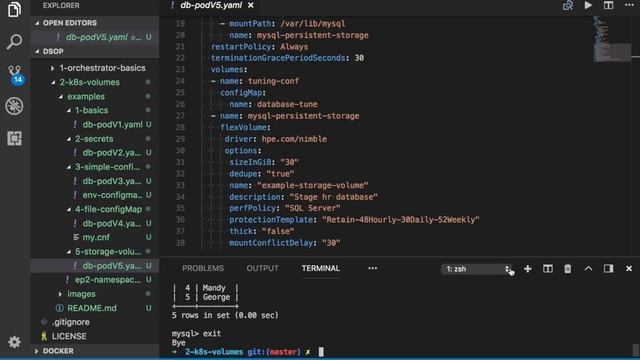
Task: Create a new terminal with plus icon
Action: (x=528, y=269)
